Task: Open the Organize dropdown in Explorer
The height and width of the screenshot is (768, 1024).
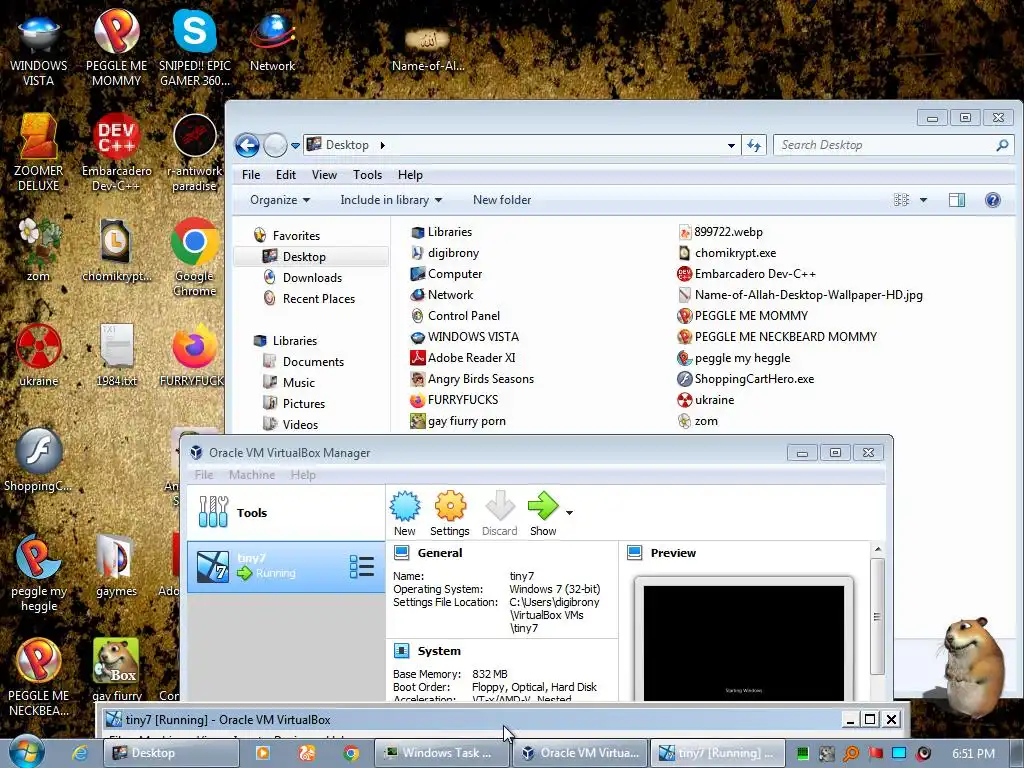Action: [x=280, y=200]
